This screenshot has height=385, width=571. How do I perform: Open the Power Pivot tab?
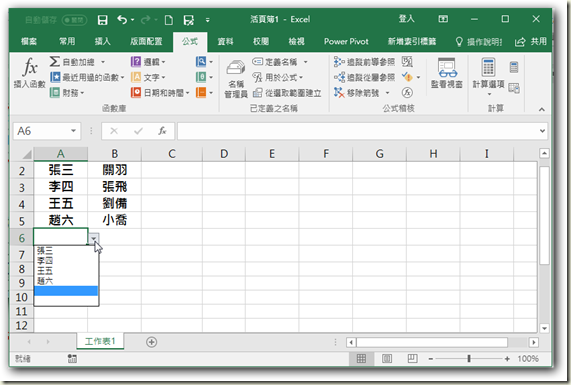[x=346, y=42]
